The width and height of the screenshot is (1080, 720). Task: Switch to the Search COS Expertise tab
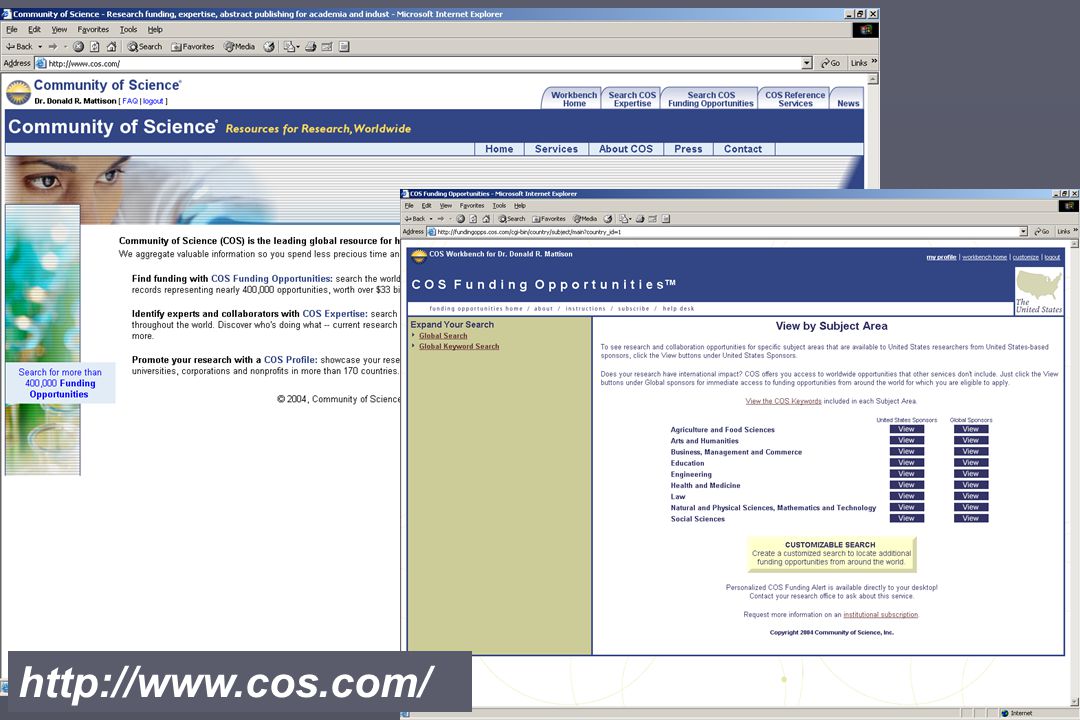[x=632, y=99]
